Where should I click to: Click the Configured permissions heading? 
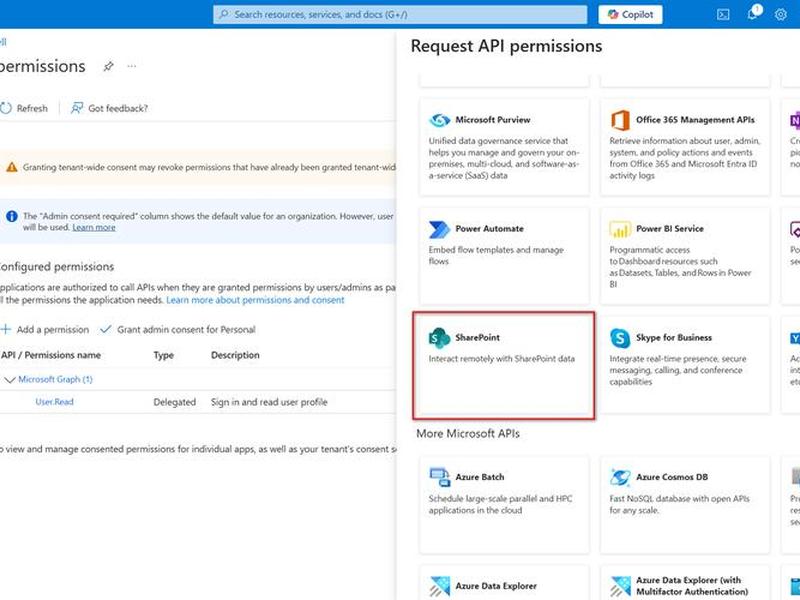click(57, 267)
